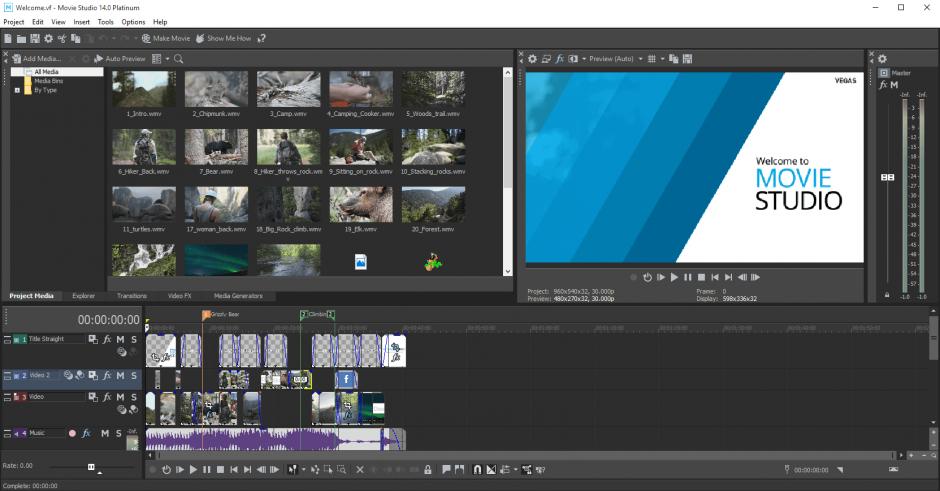Expand the By Type tree node
940x491 pixels.
point(17,90)
